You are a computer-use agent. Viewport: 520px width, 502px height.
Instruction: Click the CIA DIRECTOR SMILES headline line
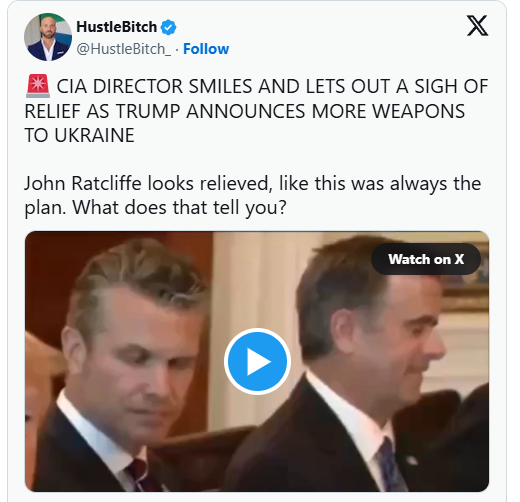point(272,86)
